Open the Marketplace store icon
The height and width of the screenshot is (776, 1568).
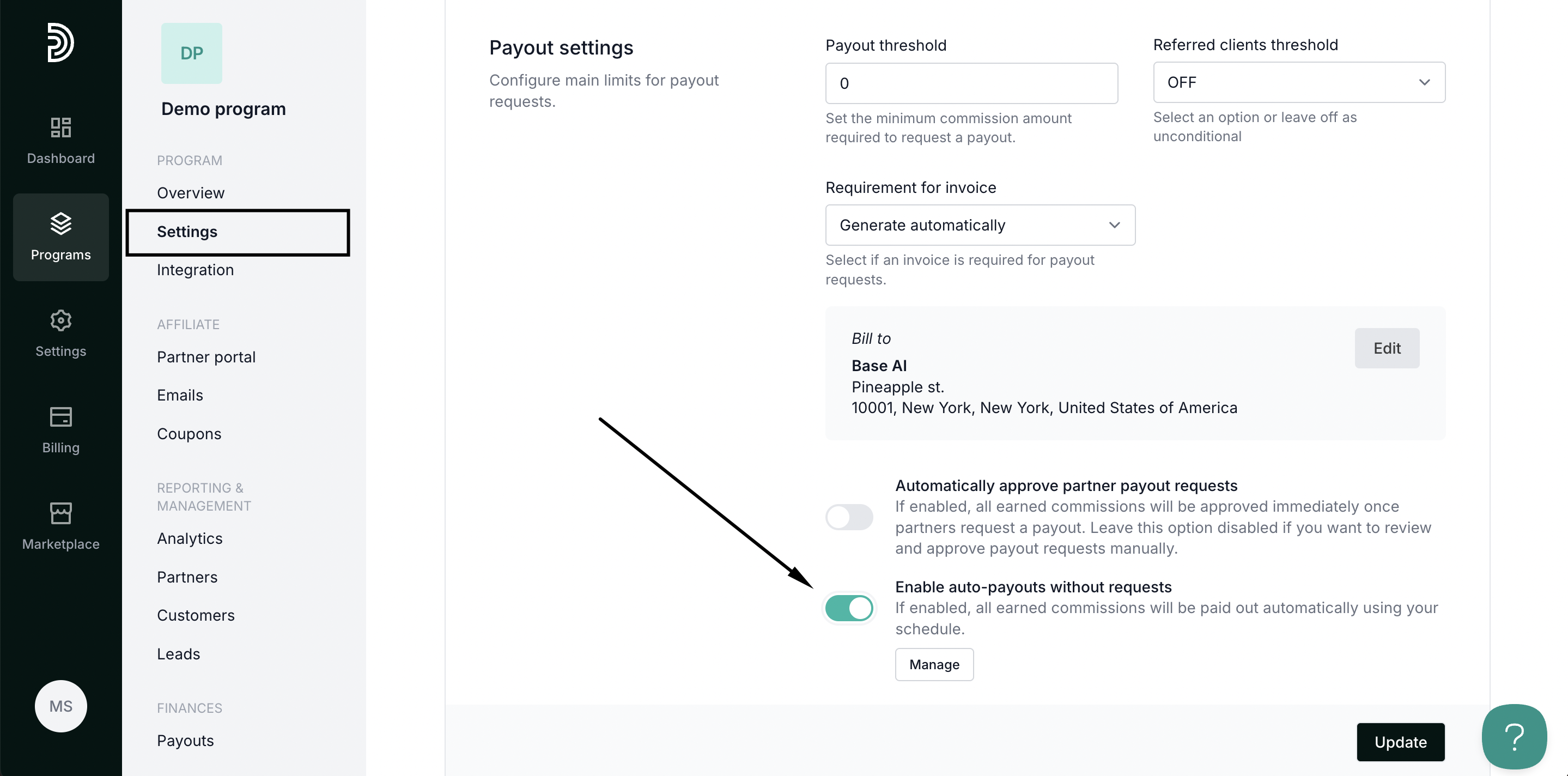[x=60, y=514]
